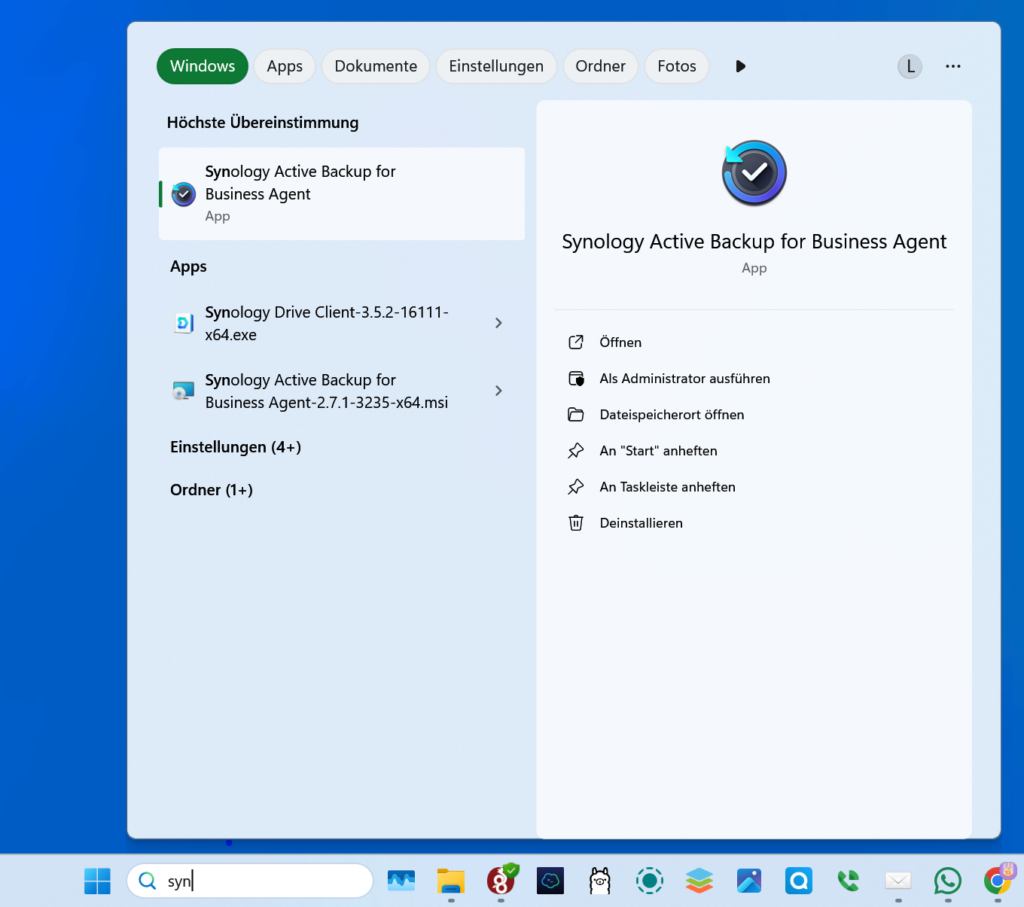Expand details for the Active Backup msi result
Viewport: 1024px width, 907px height.
pyautogui.click(x=498, y=391)
